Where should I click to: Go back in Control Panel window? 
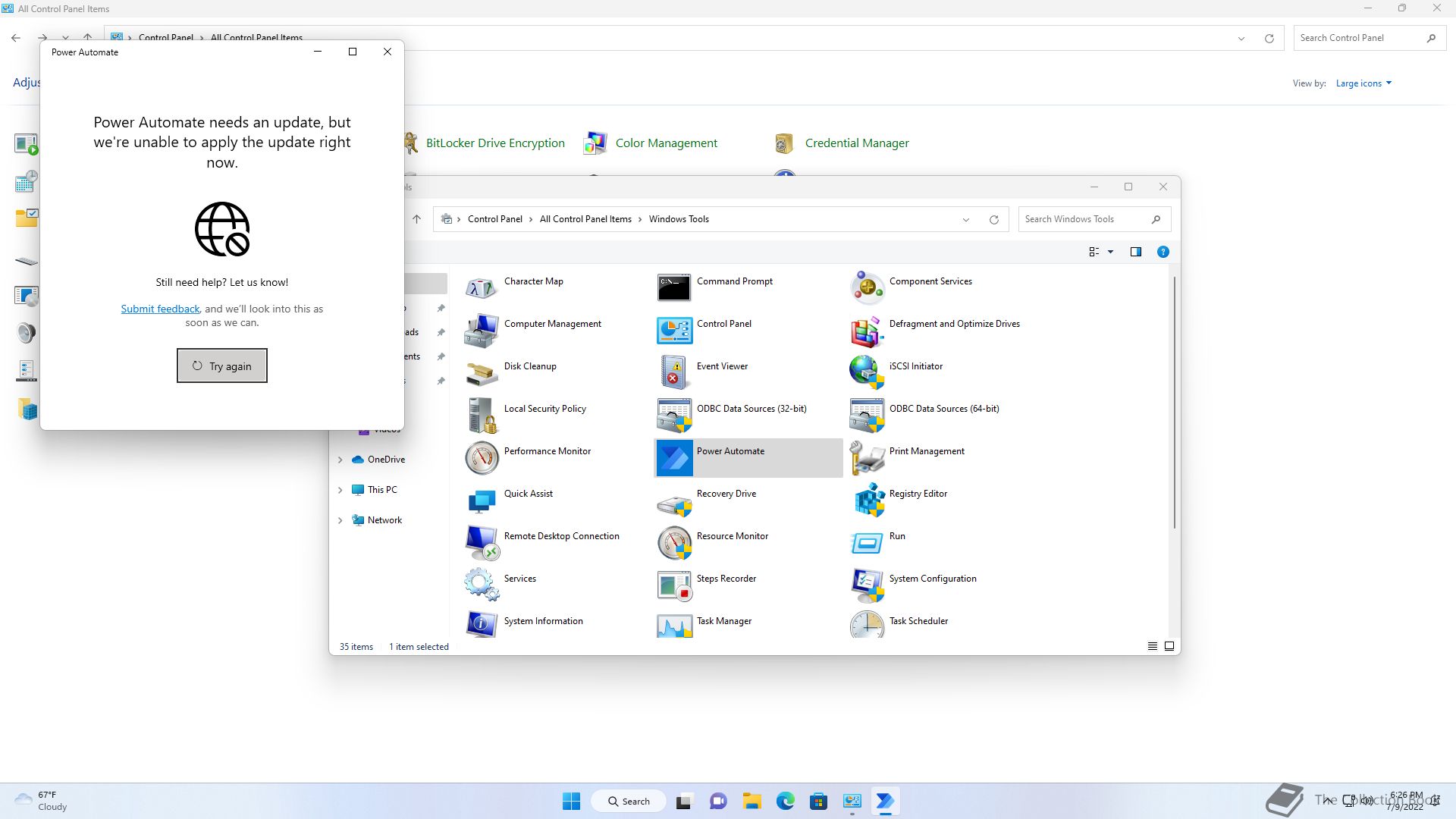(x=16, y=37)
